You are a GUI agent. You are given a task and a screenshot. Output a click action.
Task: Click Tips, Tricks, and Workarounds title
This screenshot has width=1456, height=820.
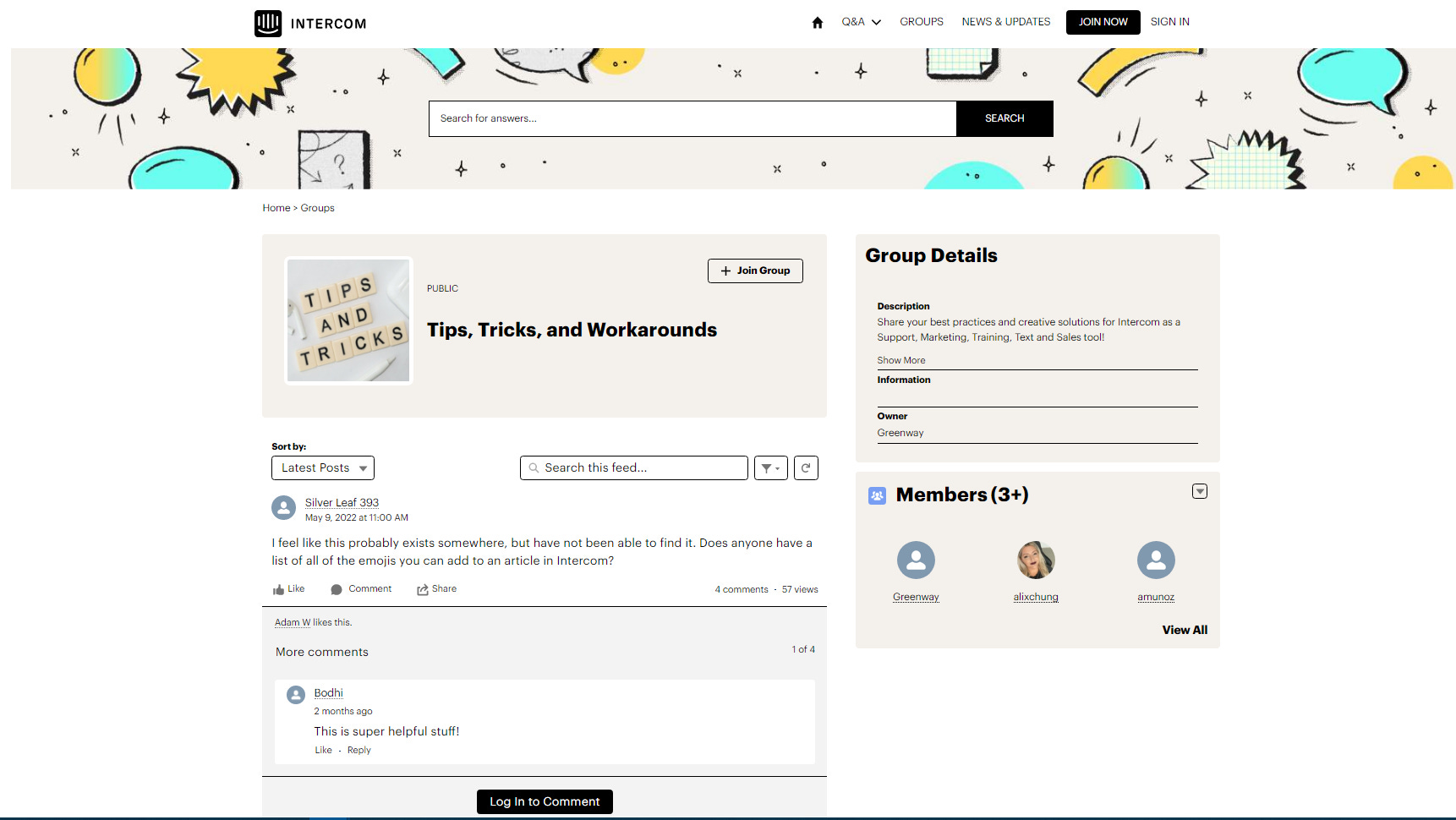click(572, 330)
